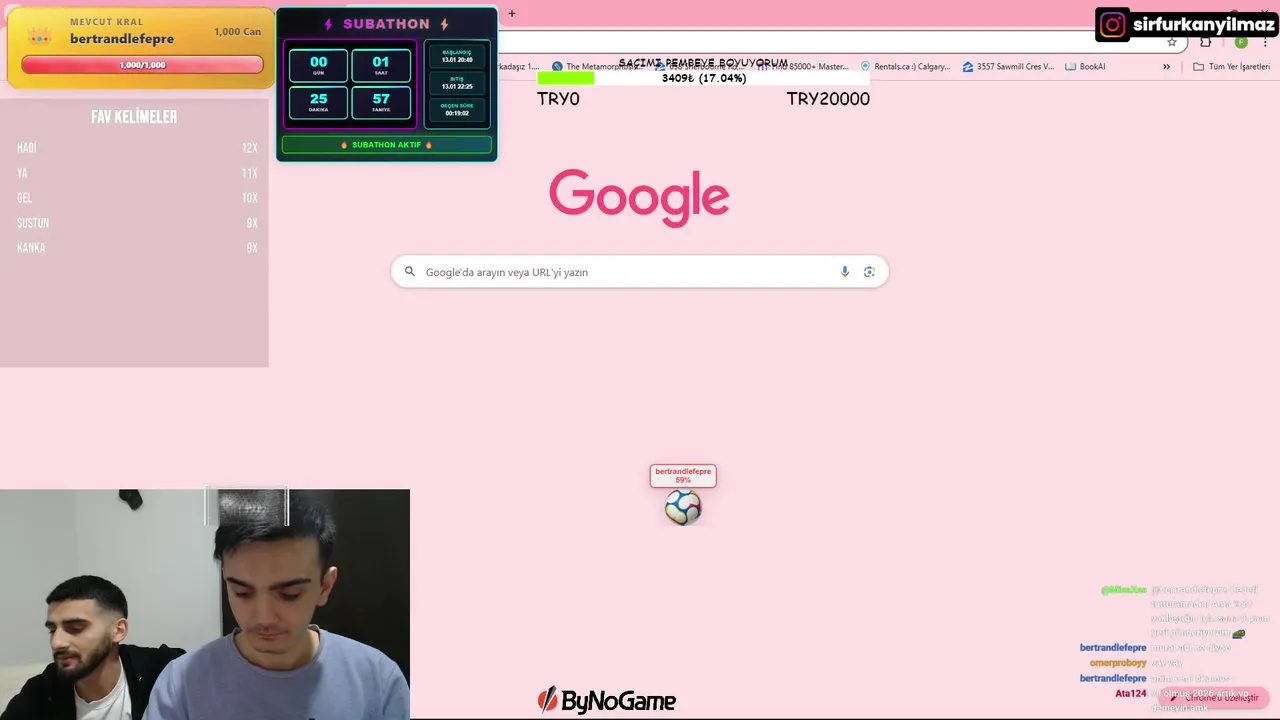Image resolution: width=1280 pixels, height=720 pixels.
Task: Click the green donation goal progress bar
Action: pyautogui.click(x=566, y=78)
